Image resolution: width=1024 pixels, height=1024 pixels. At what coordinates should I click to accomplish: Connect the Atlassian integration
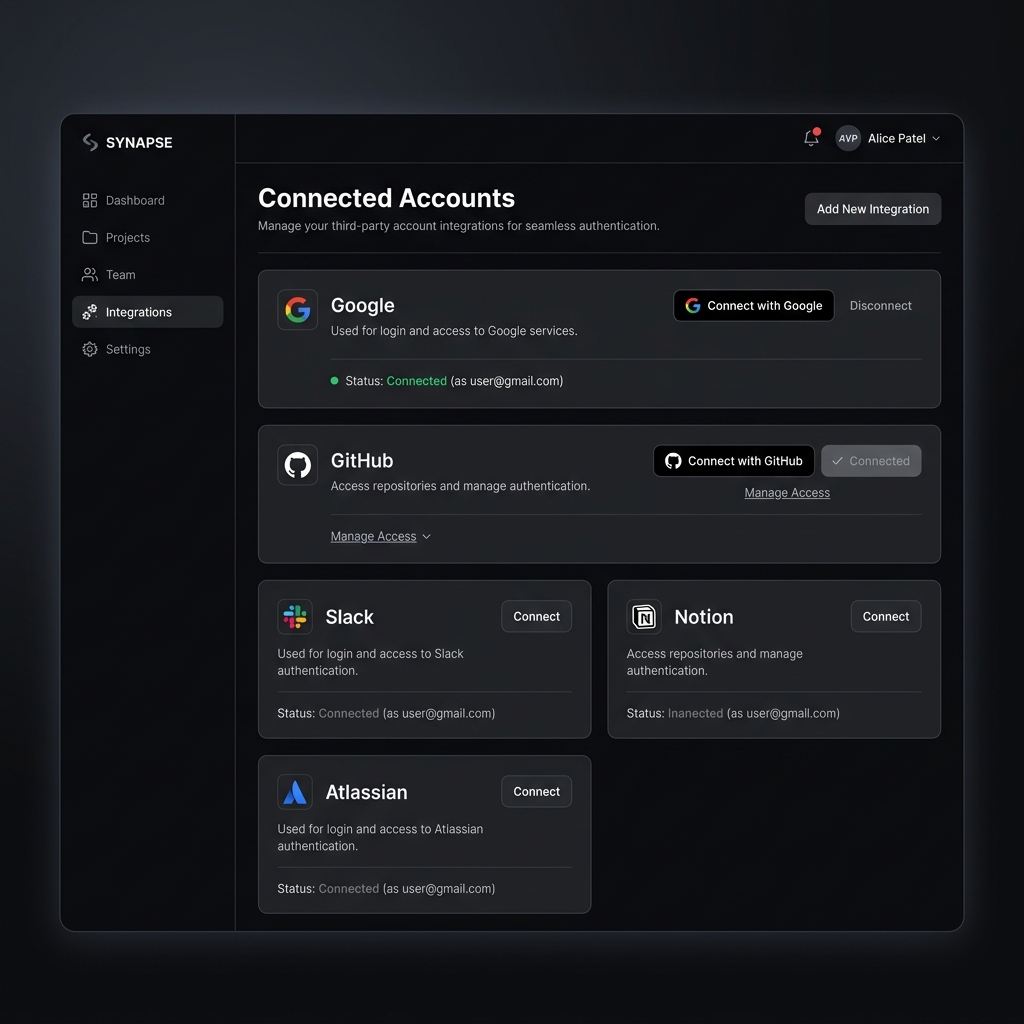[536, 792]
